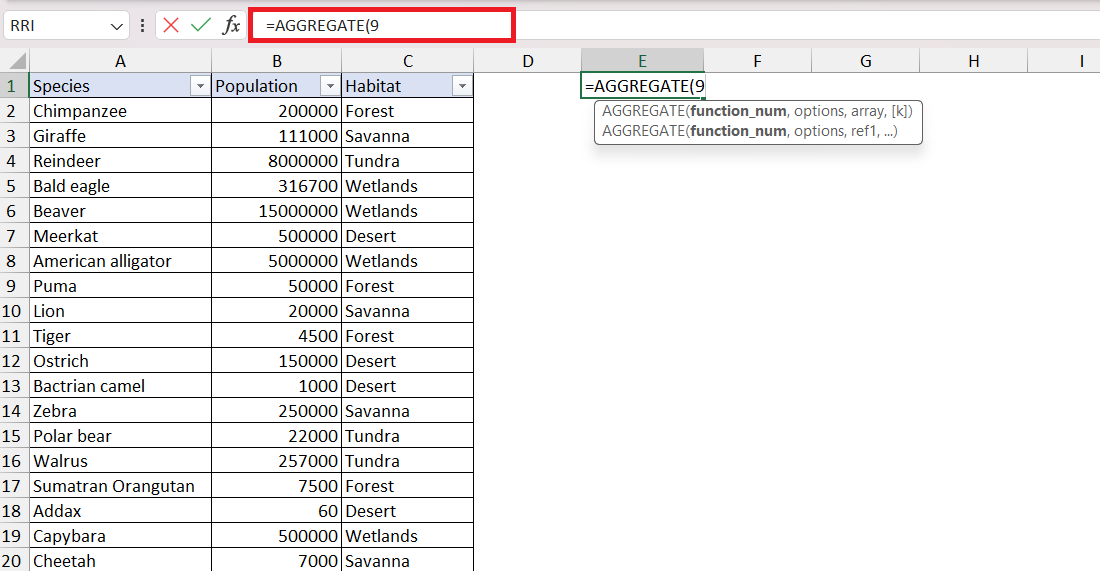Cancel formula entry with the red X

pos(170,25)
